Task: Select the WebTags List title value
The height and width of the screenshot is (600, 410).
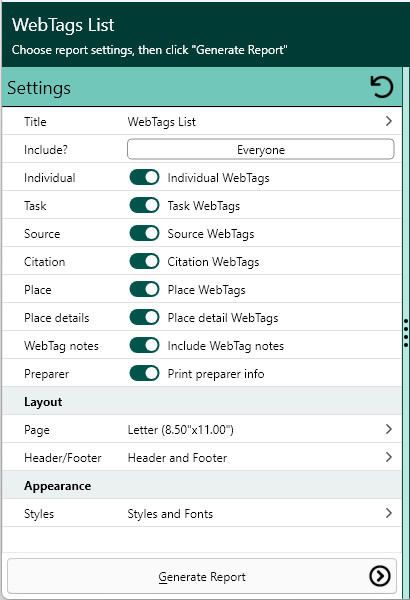Action: (162, 122)
